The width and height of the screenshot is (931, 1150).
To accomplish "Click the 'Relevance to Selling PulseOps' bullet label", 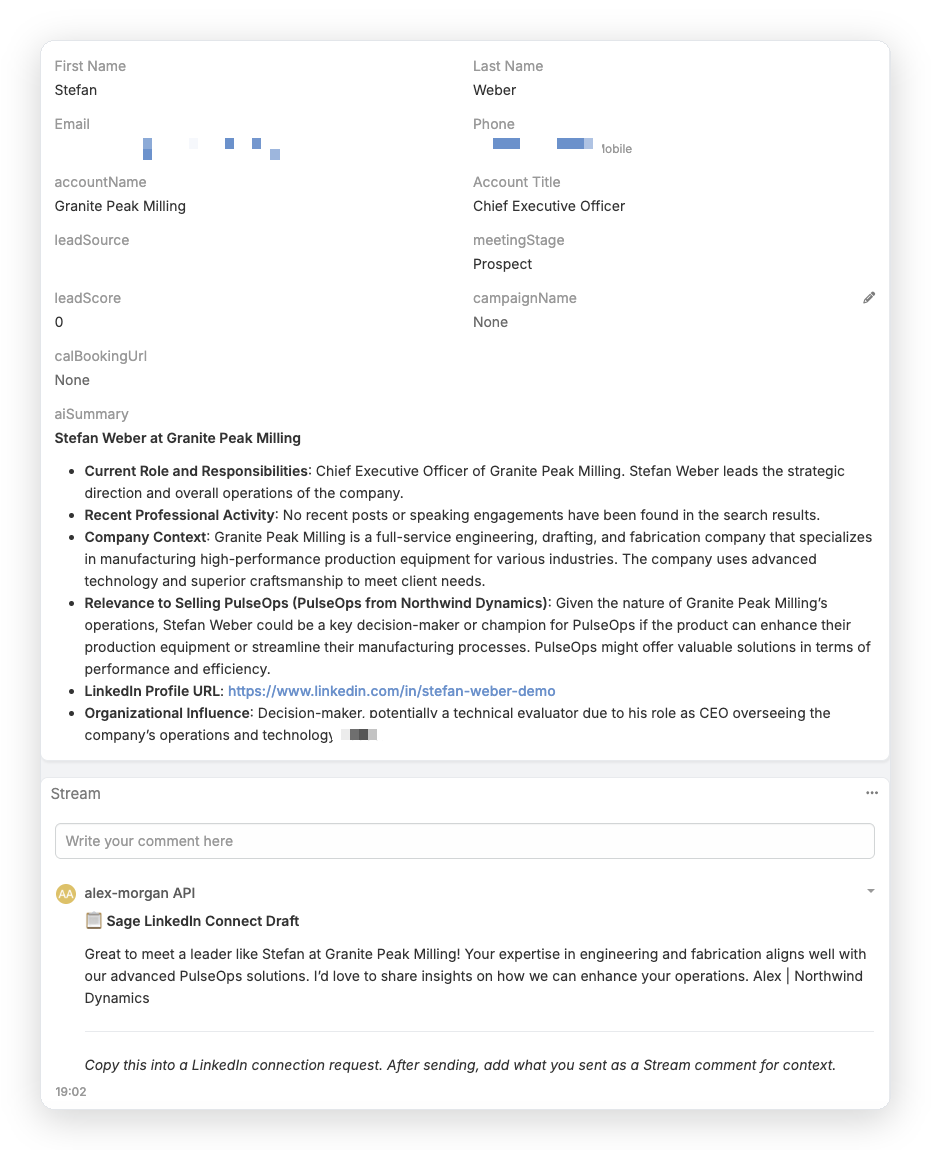I will tap(316, 603).
